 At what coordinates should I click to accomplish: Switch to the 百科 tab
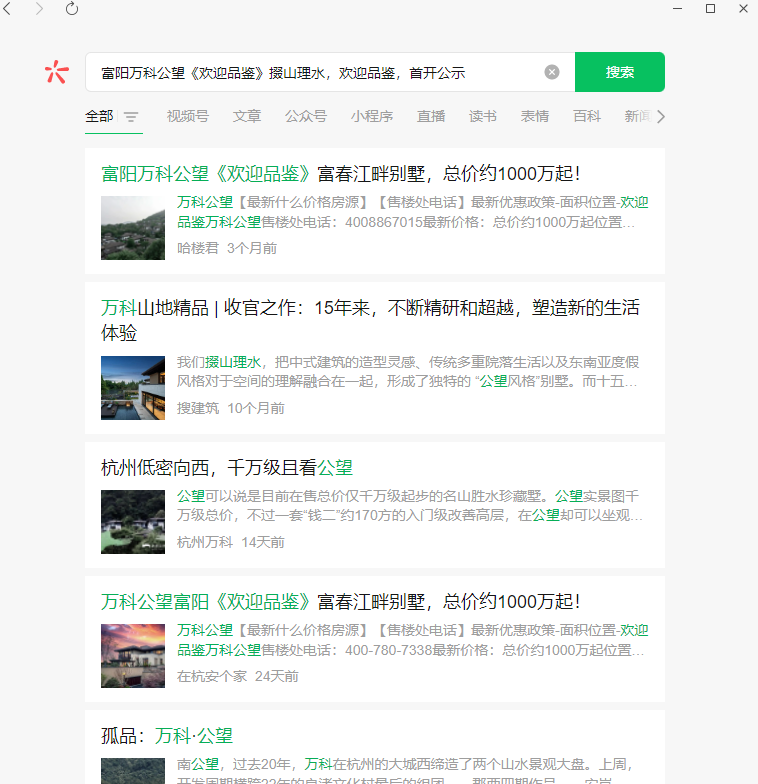tap(586, 116)
